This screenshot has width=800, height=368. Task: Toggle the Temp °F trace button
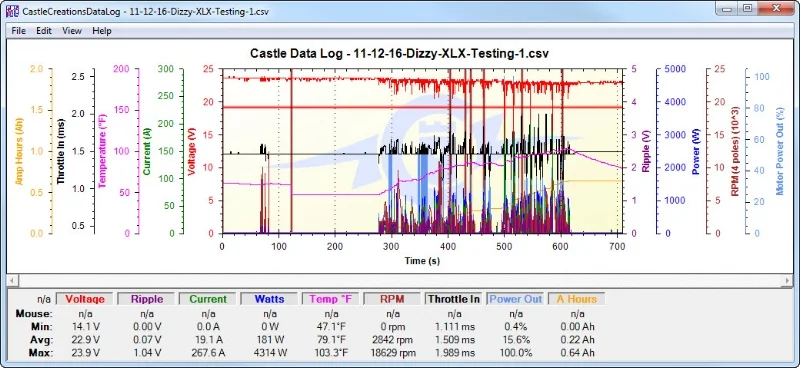(x=331, y=299)
